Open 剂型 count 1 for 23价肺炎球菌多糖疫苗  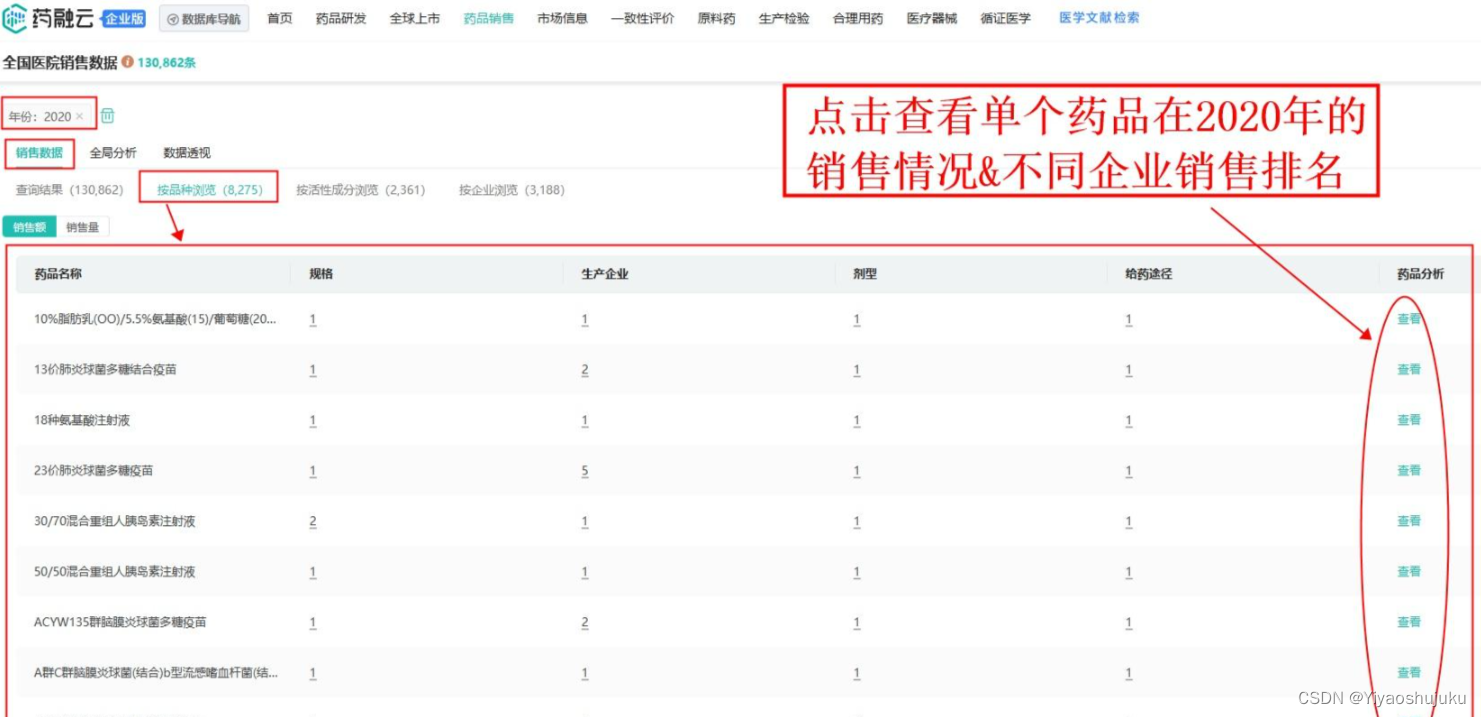pos(857,471)
